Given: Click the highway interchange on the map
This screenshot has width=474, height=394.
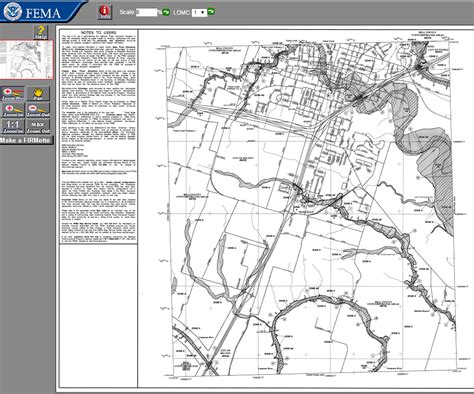Looking at the screenshot, I should pos(359,97).
